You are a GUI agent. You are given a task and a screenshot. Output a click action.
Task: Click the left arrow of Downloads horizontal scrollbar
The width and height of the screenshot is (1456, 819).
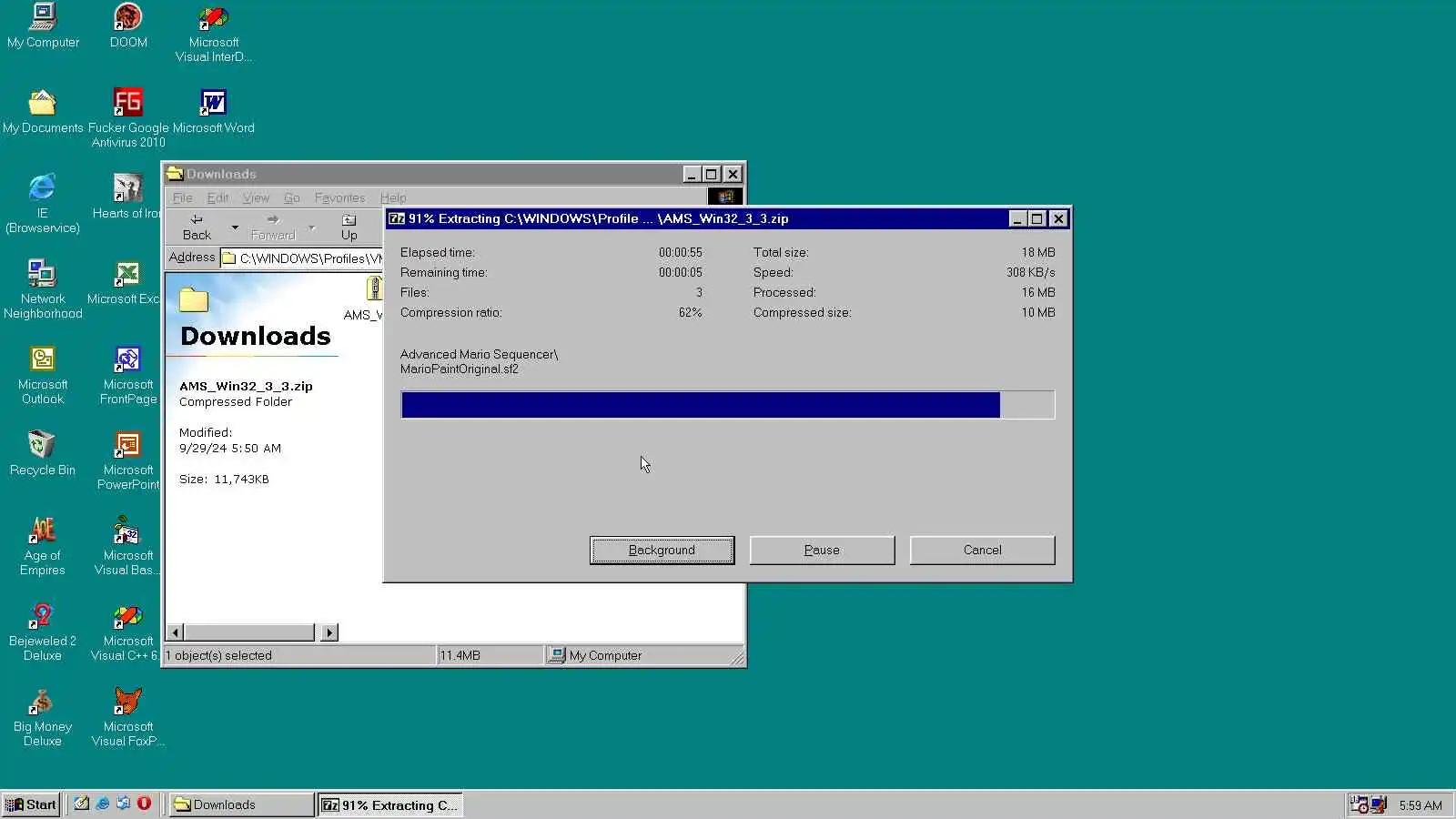(x=176, y=632)
